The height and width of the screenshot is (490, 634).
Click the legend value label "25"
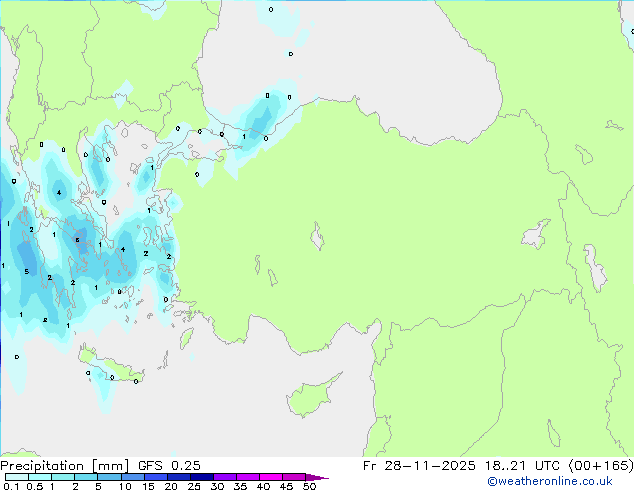(x=194, y=486)
